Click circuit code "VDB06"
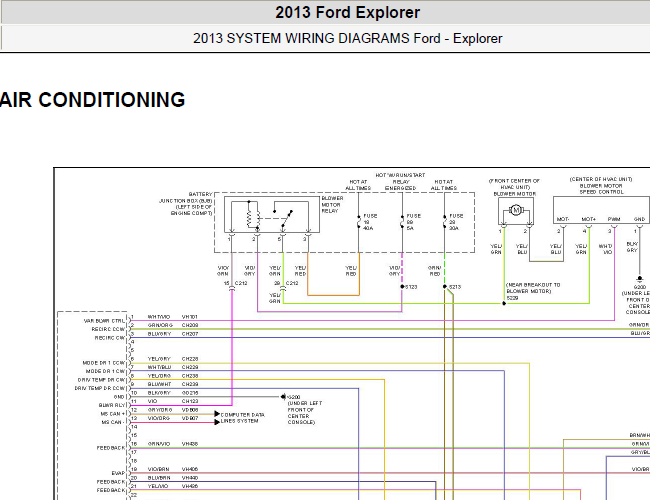 click(x=190, y=410)
